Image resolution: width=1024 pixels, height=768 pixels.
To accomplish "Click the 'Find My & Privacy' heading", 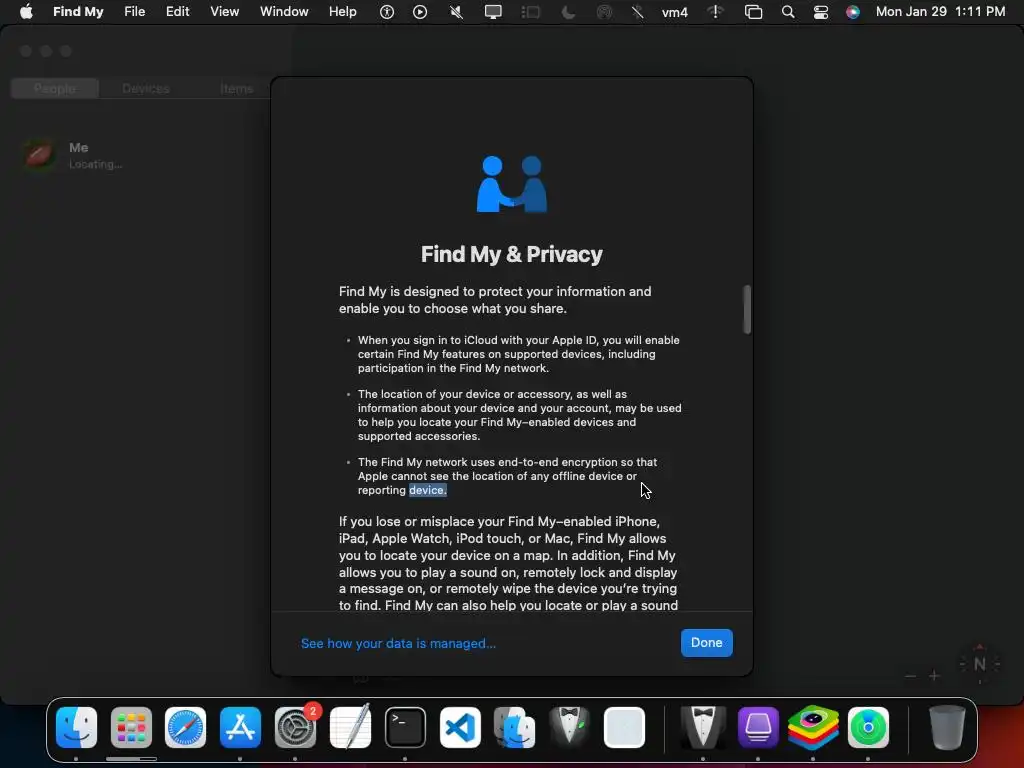I will tap(511, 254).
